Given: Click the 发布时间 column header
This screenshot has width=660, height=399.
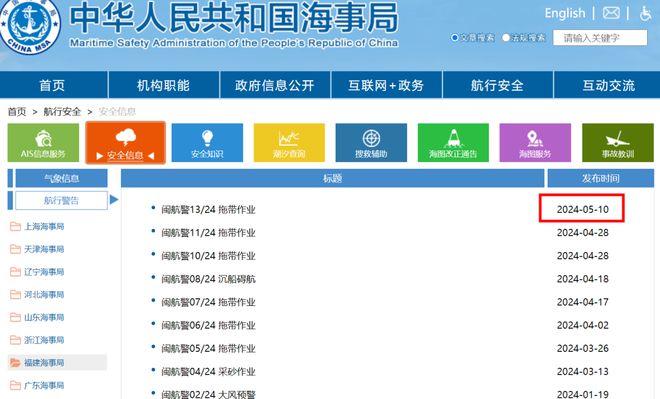Looking at the screenshot, I should (x=601, y=178).
